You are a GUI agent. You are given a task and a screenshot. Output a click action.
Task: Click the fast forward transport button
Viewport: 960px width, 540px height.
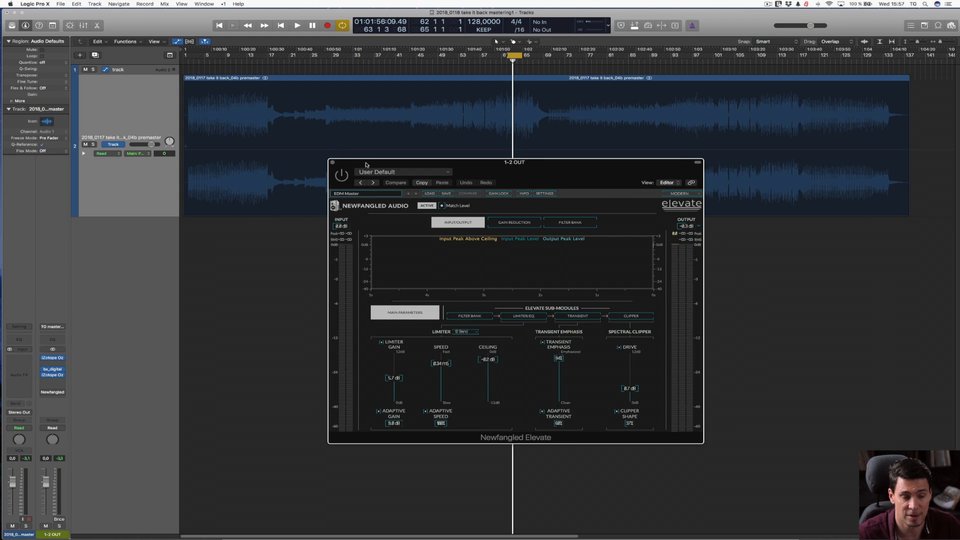pyautogui.click(x=264, y=26)
